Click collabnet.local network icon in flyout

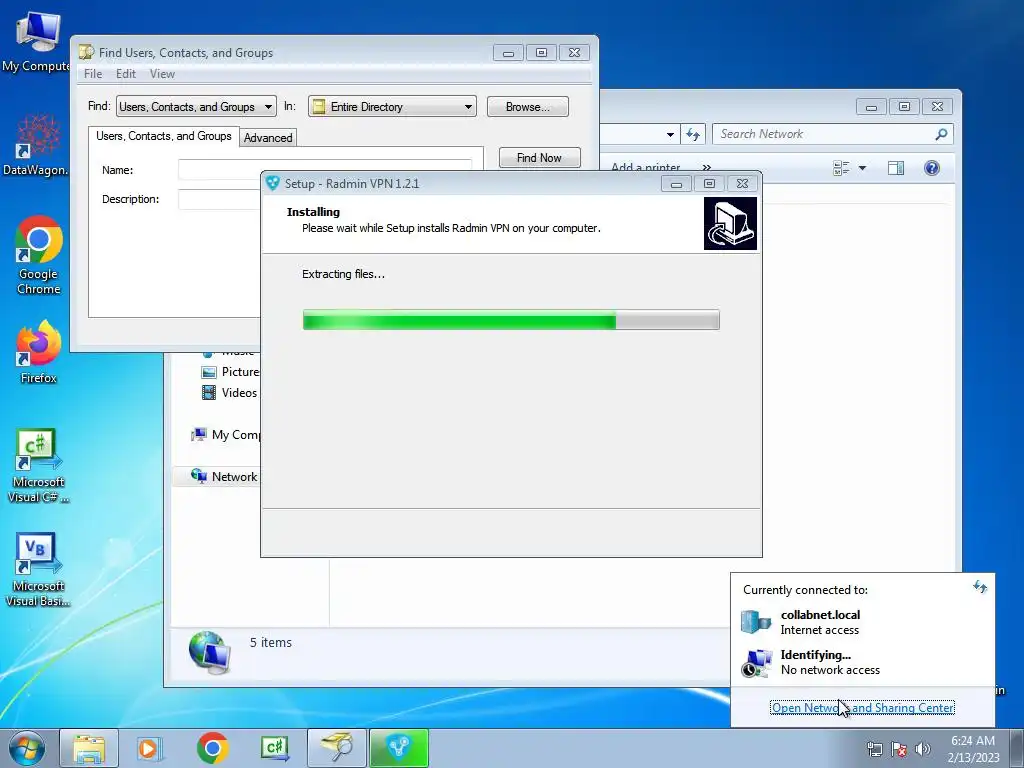coord(756,622)
